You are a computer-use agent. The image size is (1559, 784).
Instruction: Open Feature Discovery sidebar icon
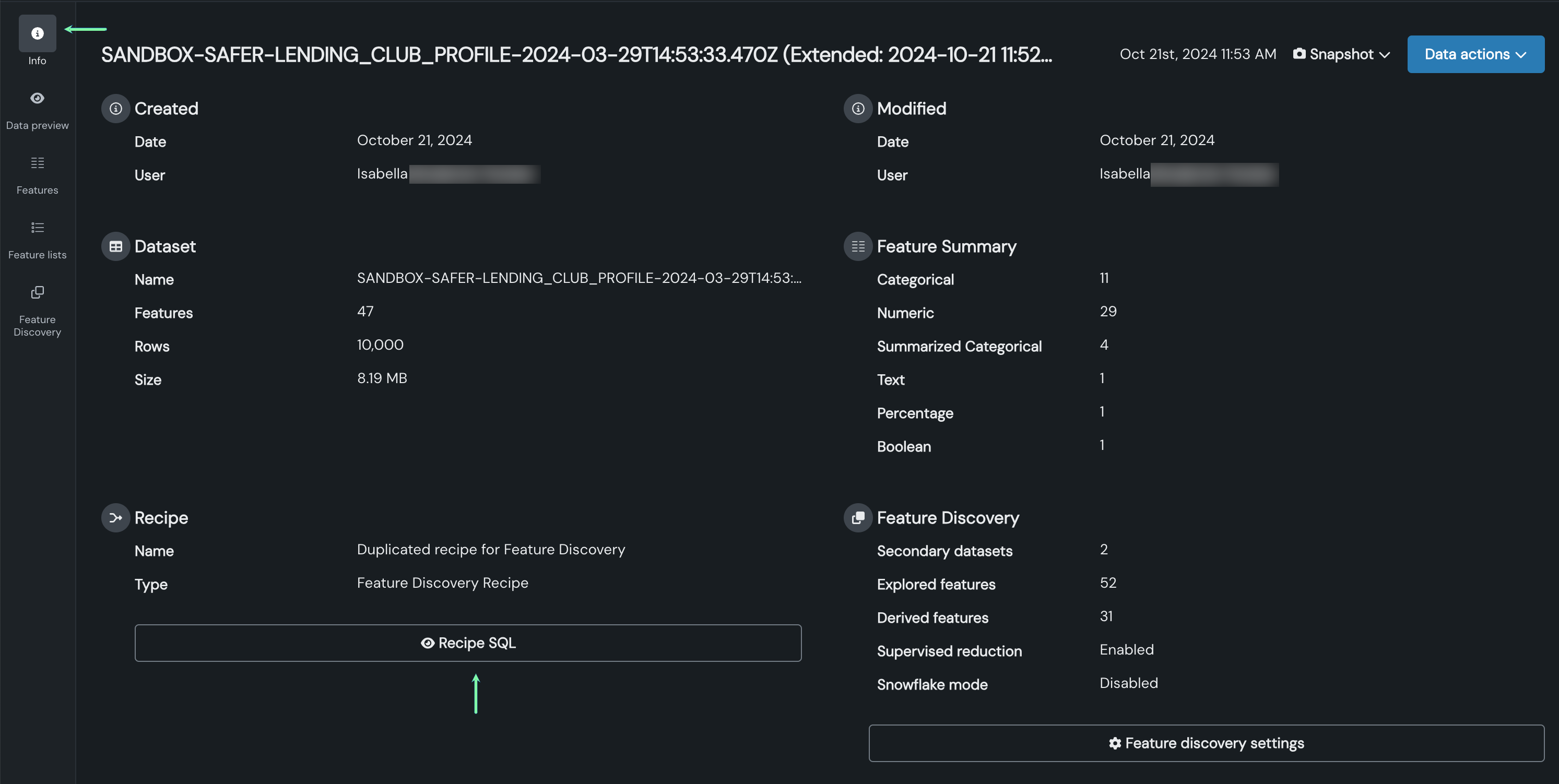37,292
